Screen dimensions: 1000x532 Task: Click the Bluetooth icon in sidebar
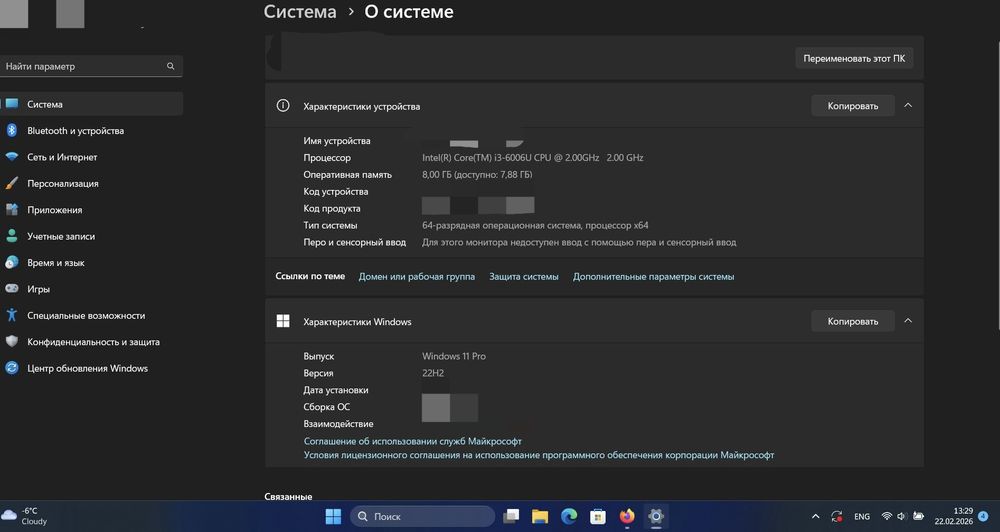coord(11,131)
